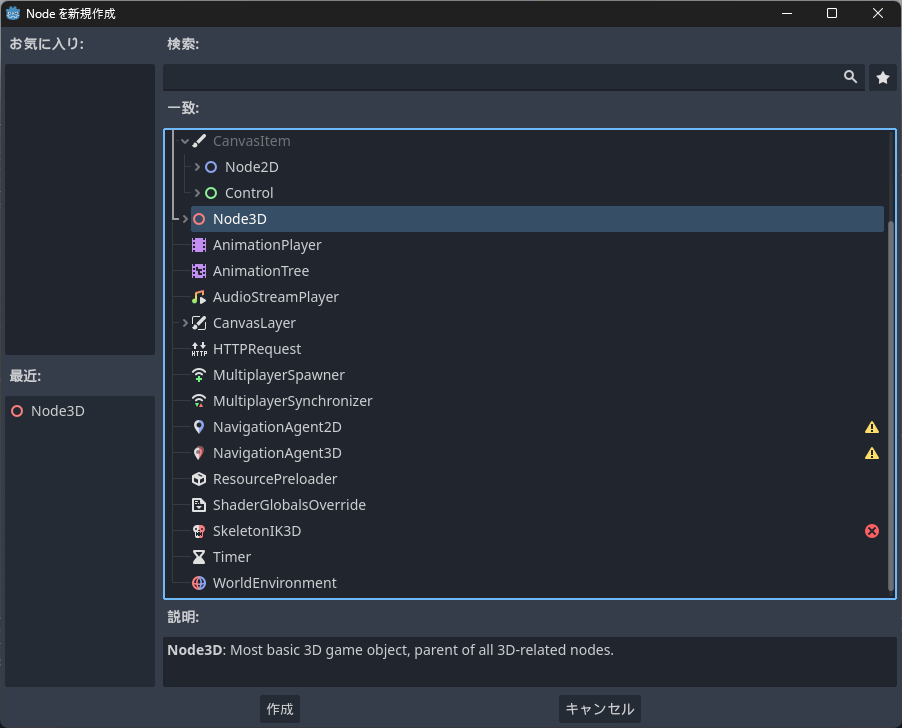Viewport: 902px width, 728px height.
Task: Select the CanvasLayer row
Action: [537, 323]
